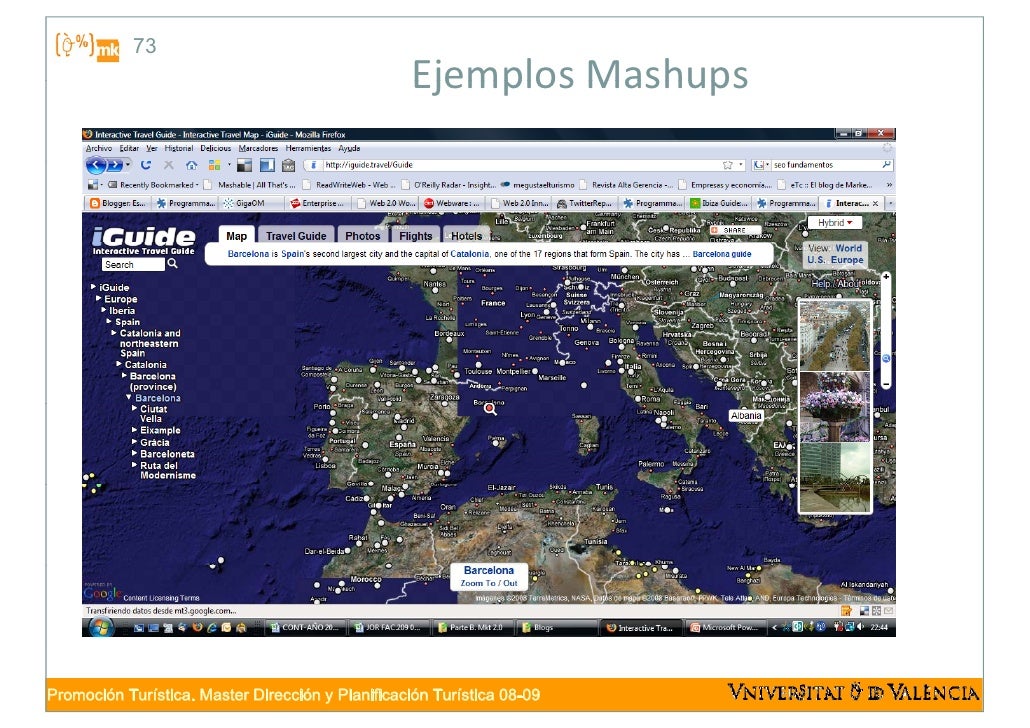Switch to the GigaOM browser tab

[251, 204]
